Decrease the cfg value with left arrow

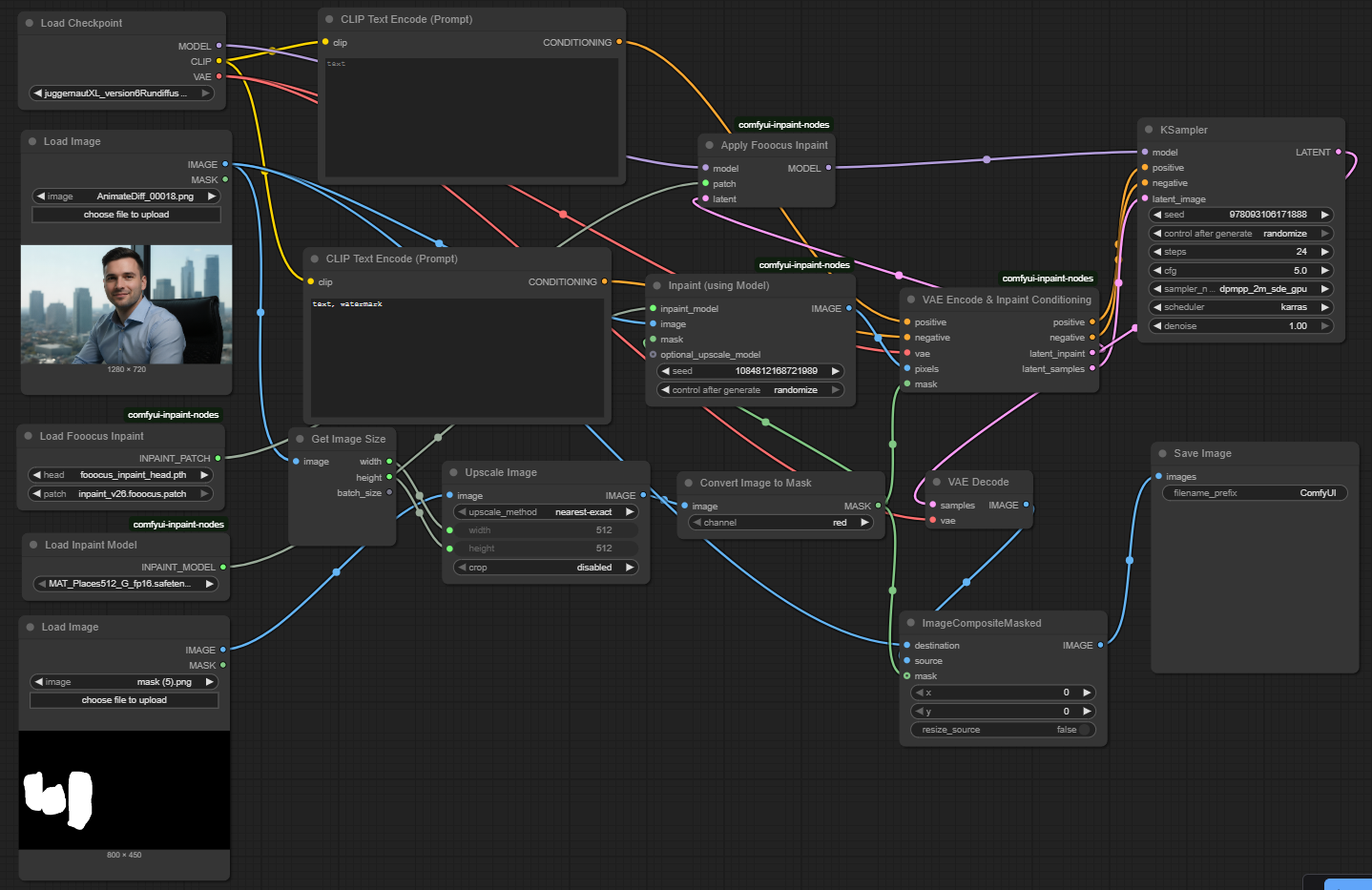click(1157, 271)
